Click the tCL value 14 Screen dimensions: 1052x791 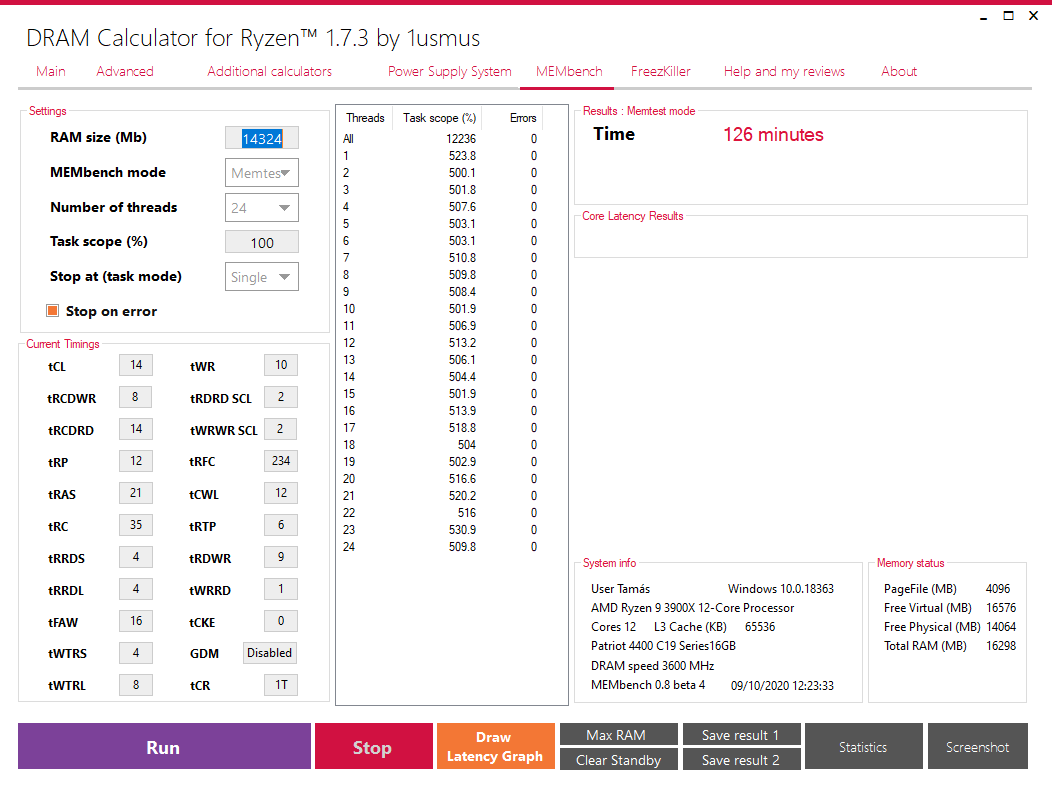tap(136, 365)
